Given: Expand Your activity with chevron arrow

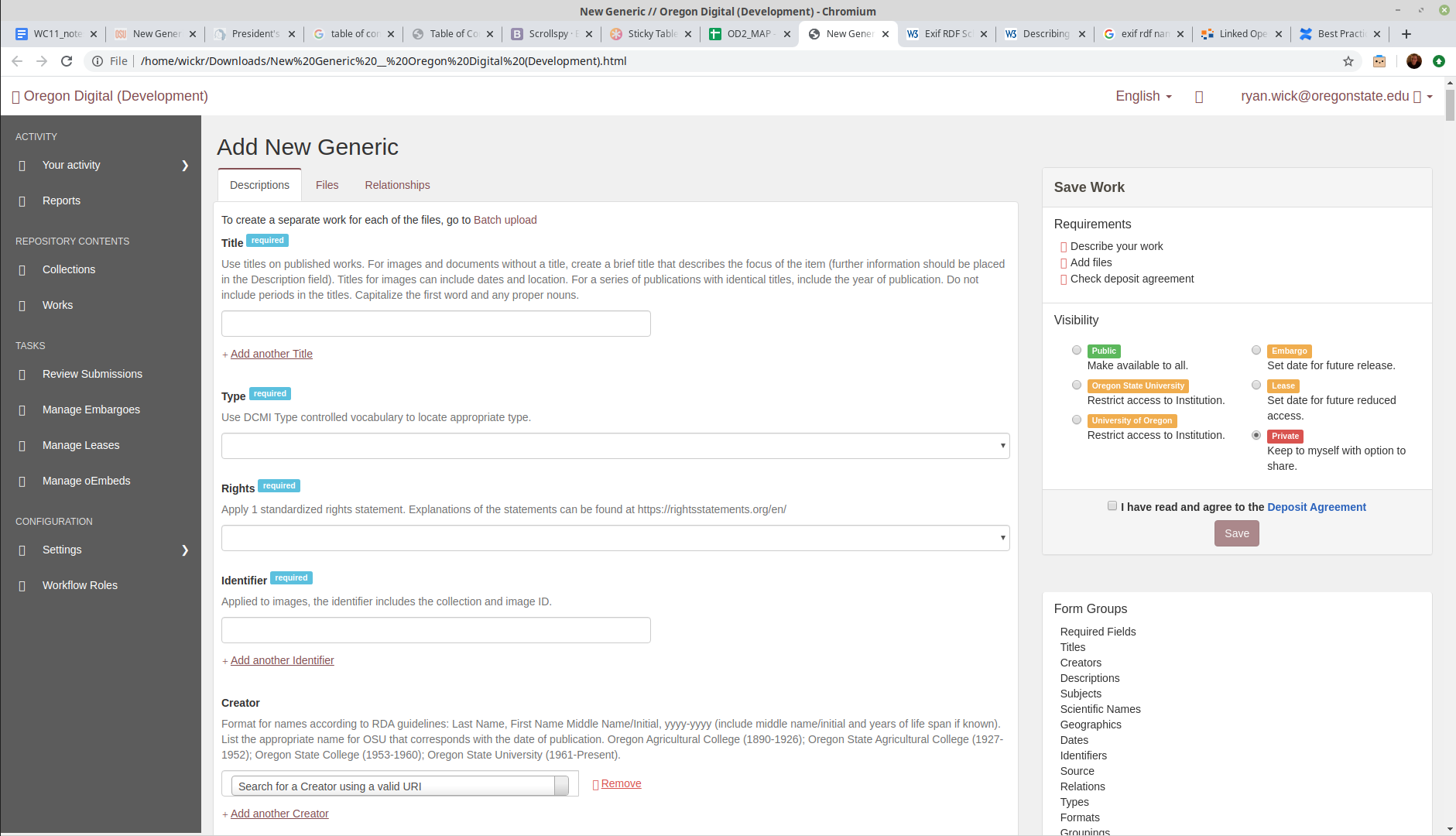Looking at the screenshot, I should (x=185, y=166).
